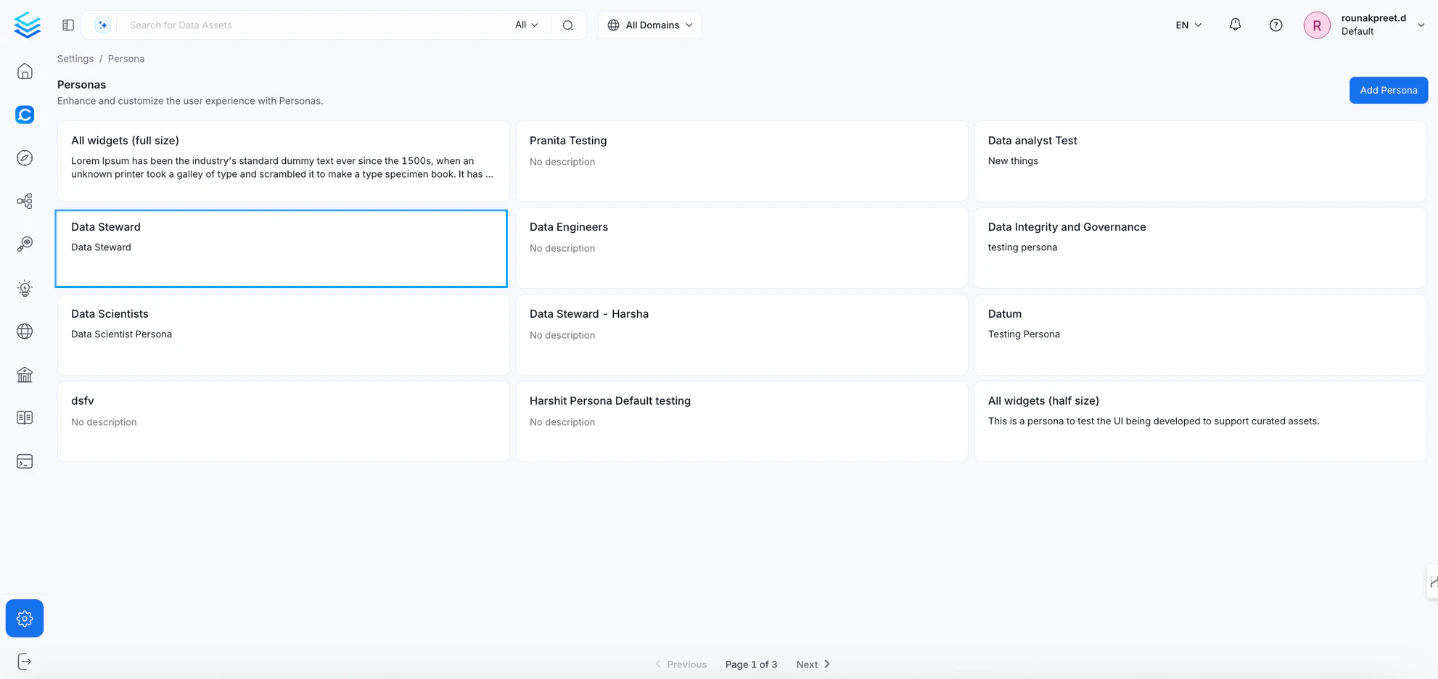Image resolution: width=1438 pixels, height=679 pixels.
Task: Open Observability key-eye sidebar icon
Action: point(25,244)
